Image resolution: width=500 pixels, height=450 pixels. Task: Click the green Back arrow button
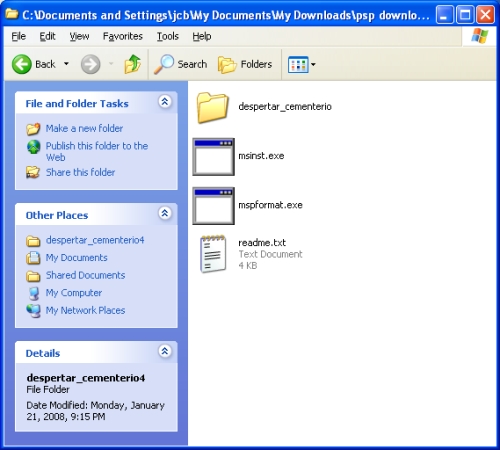(x=22, y=64)
